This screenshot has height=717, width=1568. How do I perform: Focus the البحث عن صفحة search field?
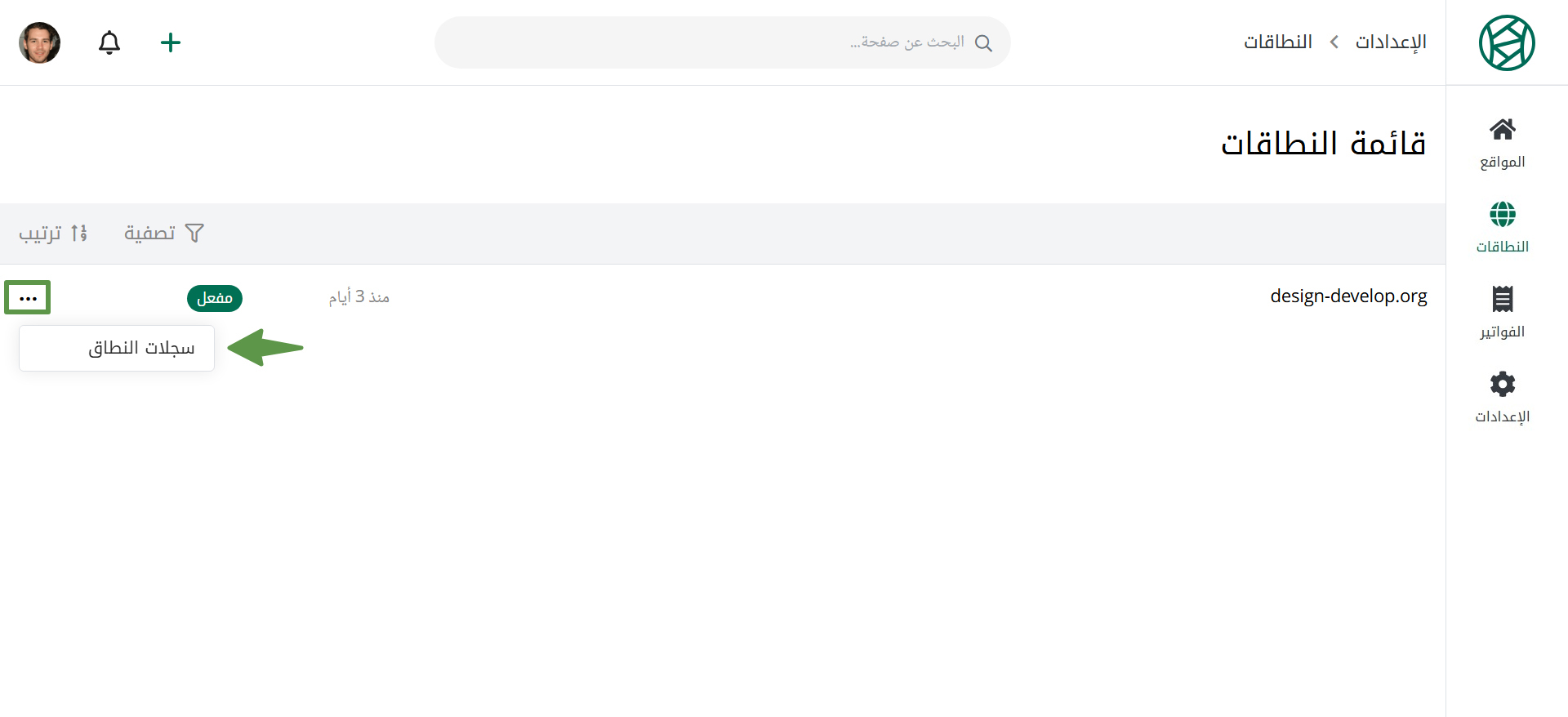coord(723,42)
